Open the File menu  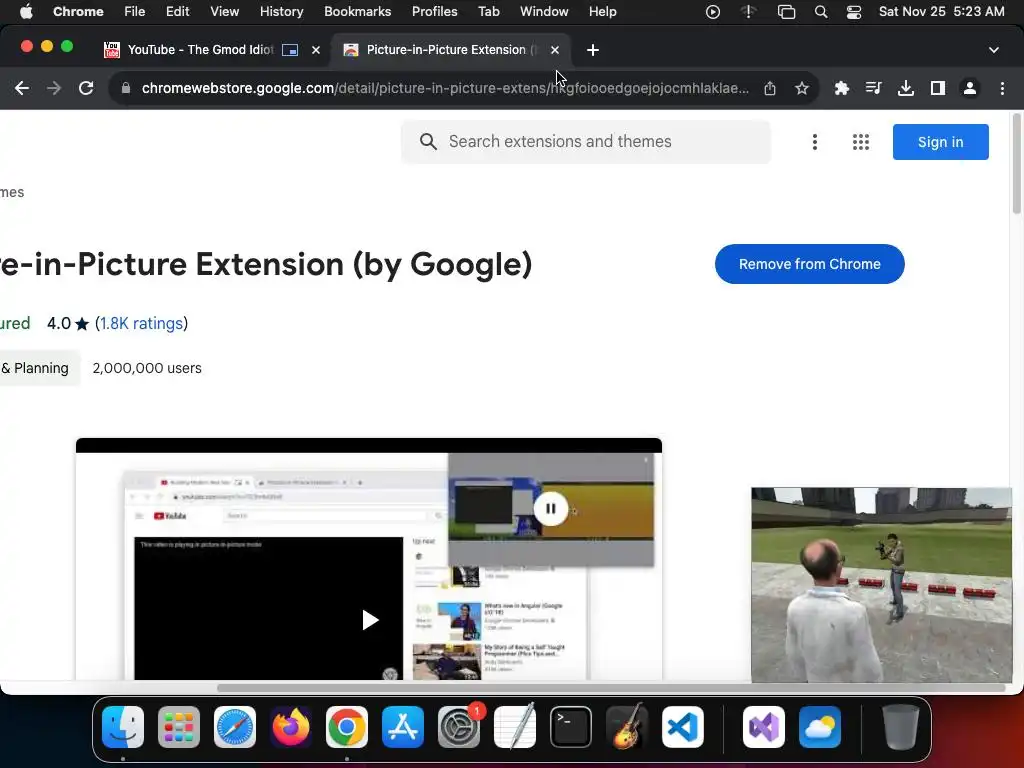pyautogui.click(x=135, y=12)
